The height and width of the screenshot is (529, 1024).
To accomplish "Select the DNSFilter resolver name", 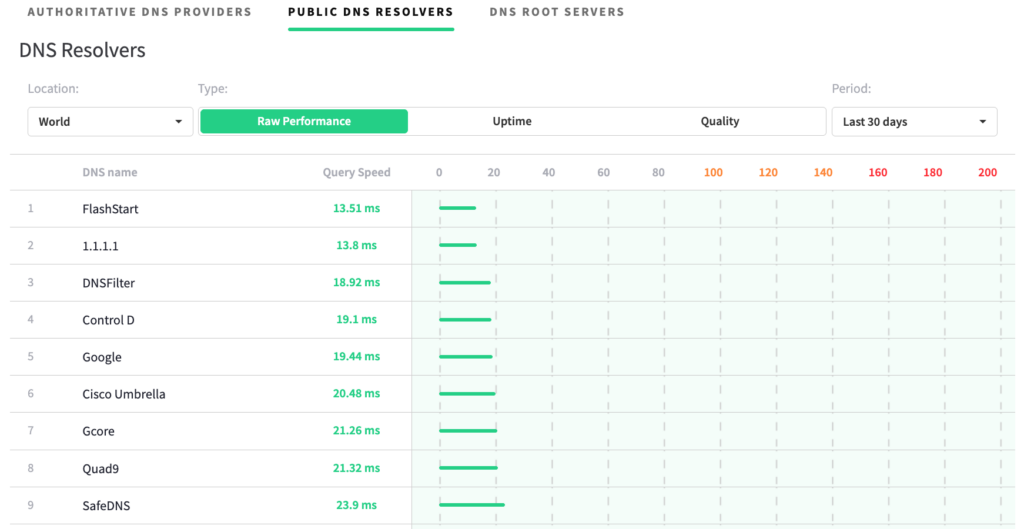I will click(x=108, y=283).
